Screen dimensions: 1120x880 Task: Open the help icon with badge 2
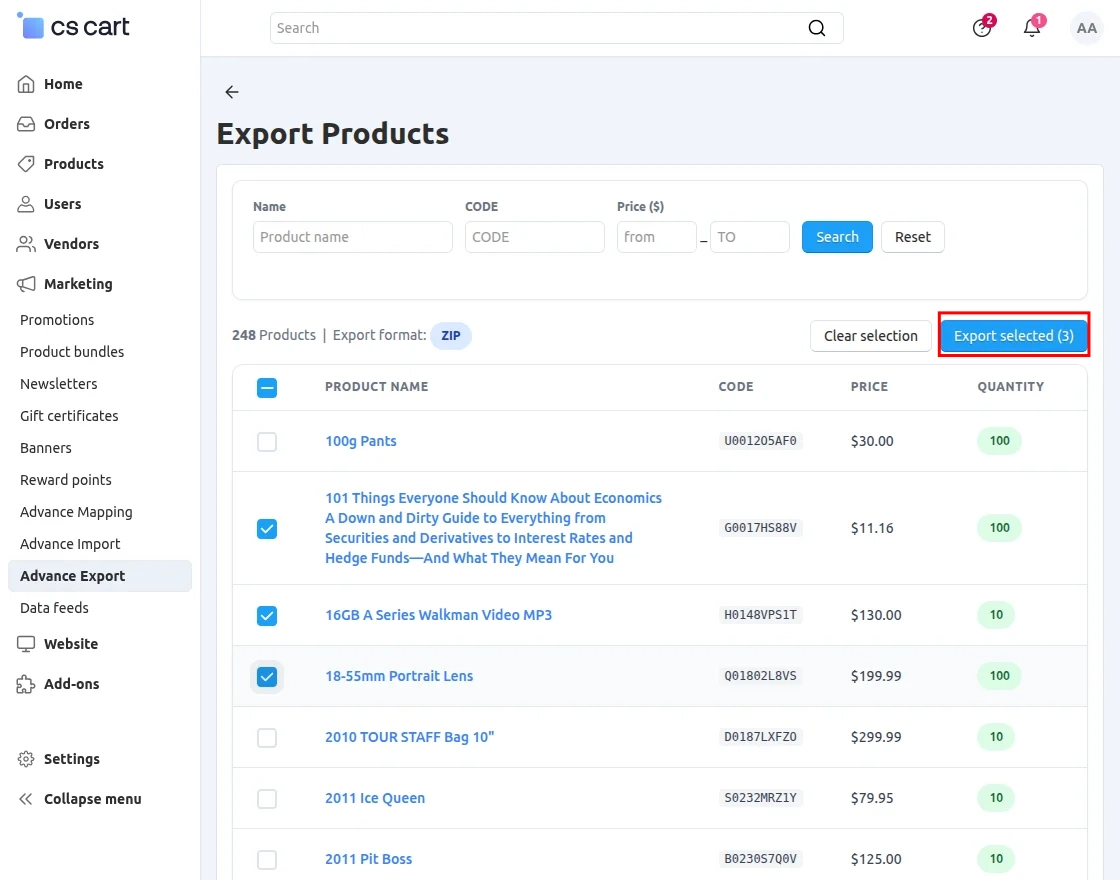click(981, 28)
